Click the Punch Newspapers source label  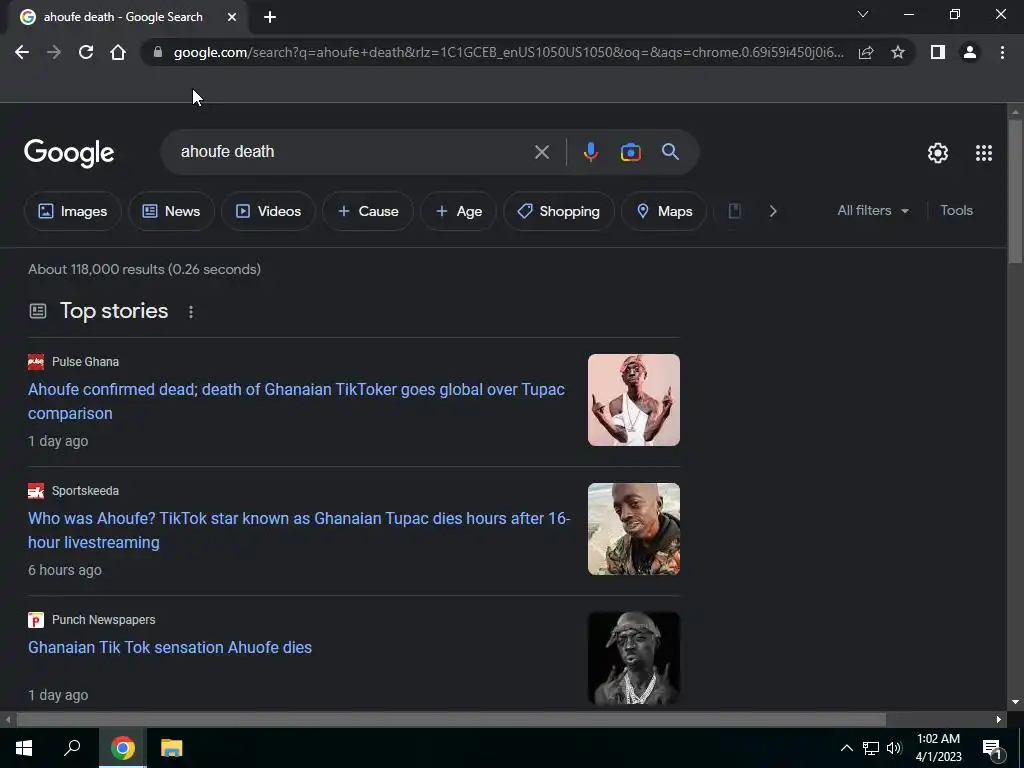tap(103, 620)
